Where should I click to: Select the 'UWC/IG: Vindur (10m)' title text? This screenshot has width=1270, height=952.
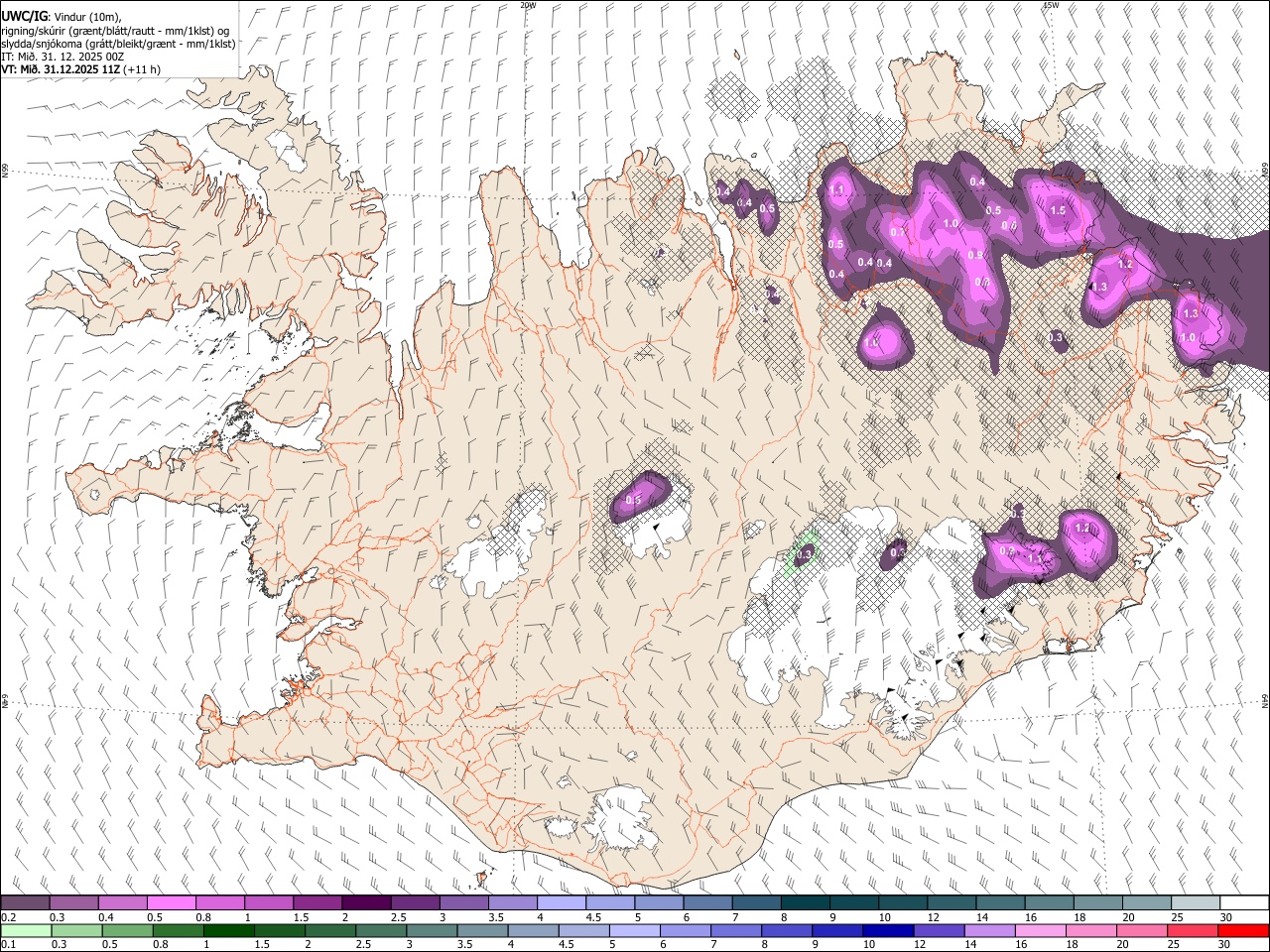[62, 16]
